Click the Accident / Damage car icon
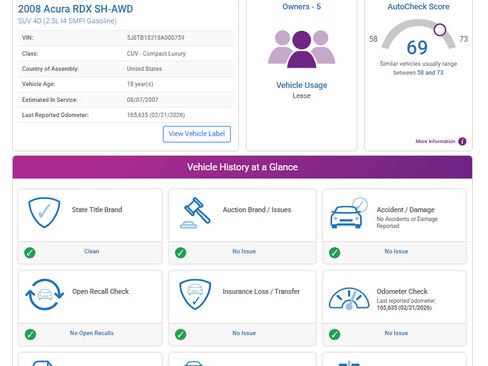Viewport: 488px width, 366px height. click(349, 213)
